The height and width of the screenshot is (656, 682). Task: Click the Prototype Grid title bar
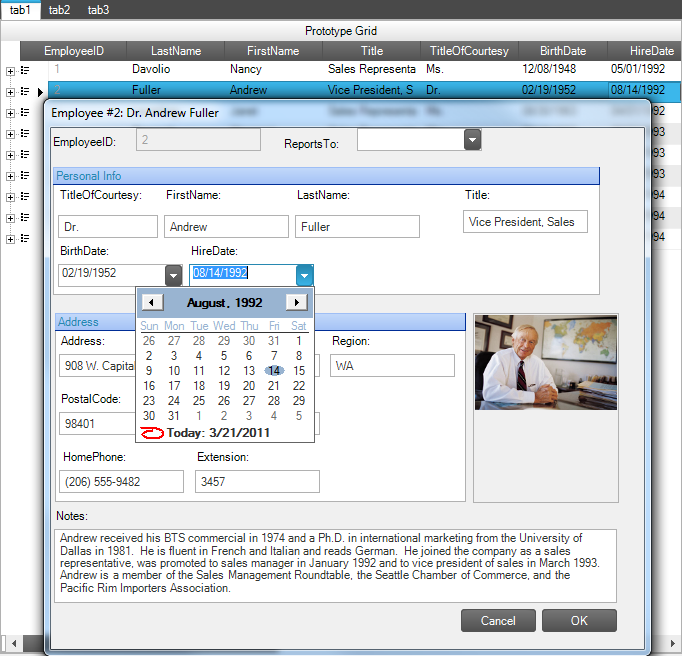point(341,31)
